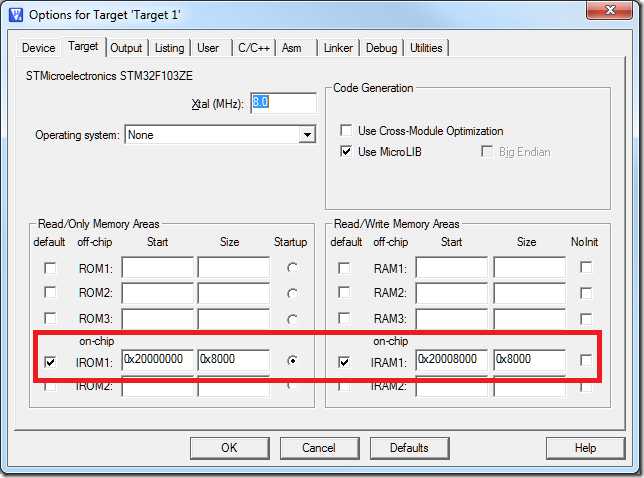Check the RAM2 default checkbox
This screenshot has height=478, width=644.
point(344,293)
